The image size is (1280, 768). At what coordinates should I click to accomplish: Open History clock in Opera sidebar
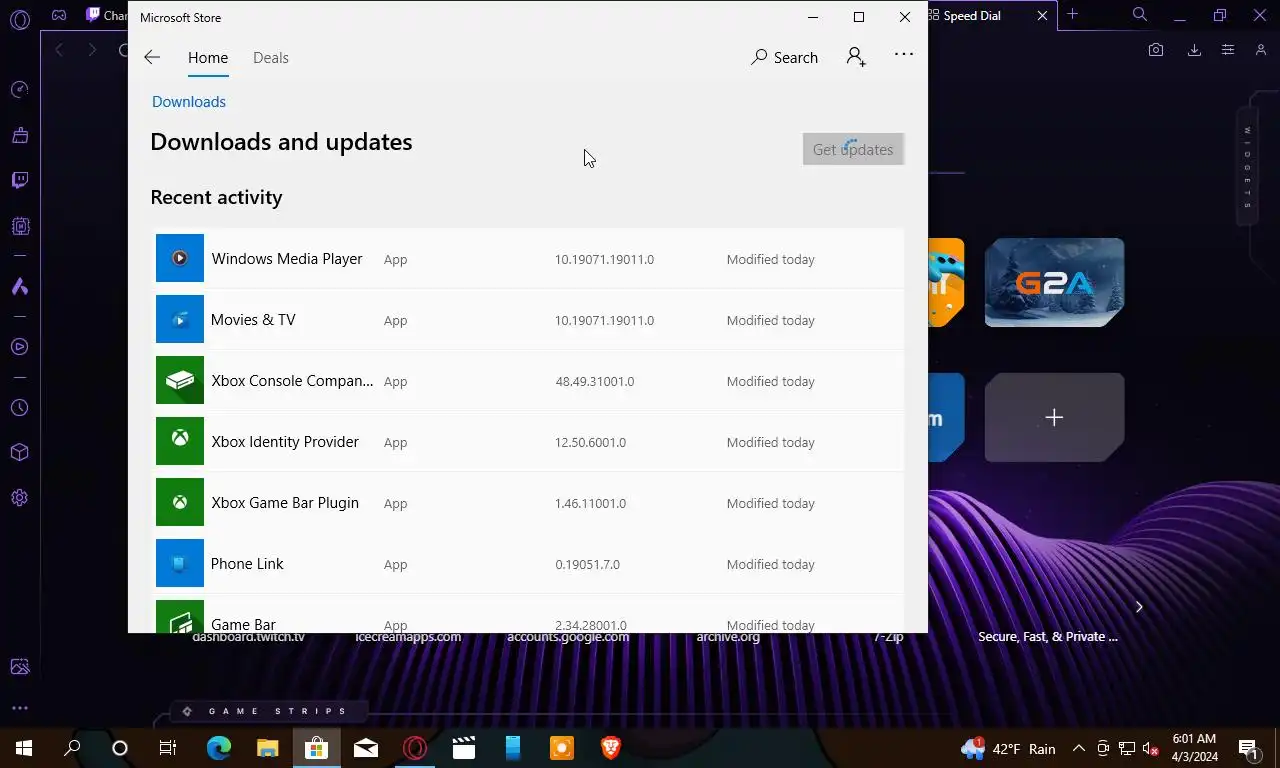[x=19, y=408]
